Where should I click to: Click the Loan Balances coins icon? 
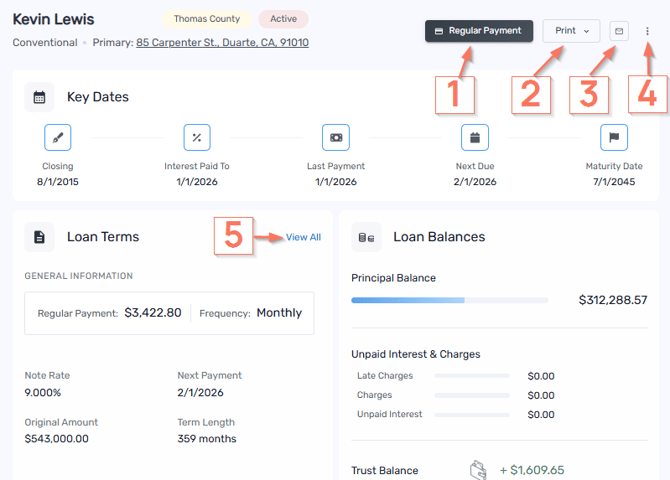pos(367,237)
